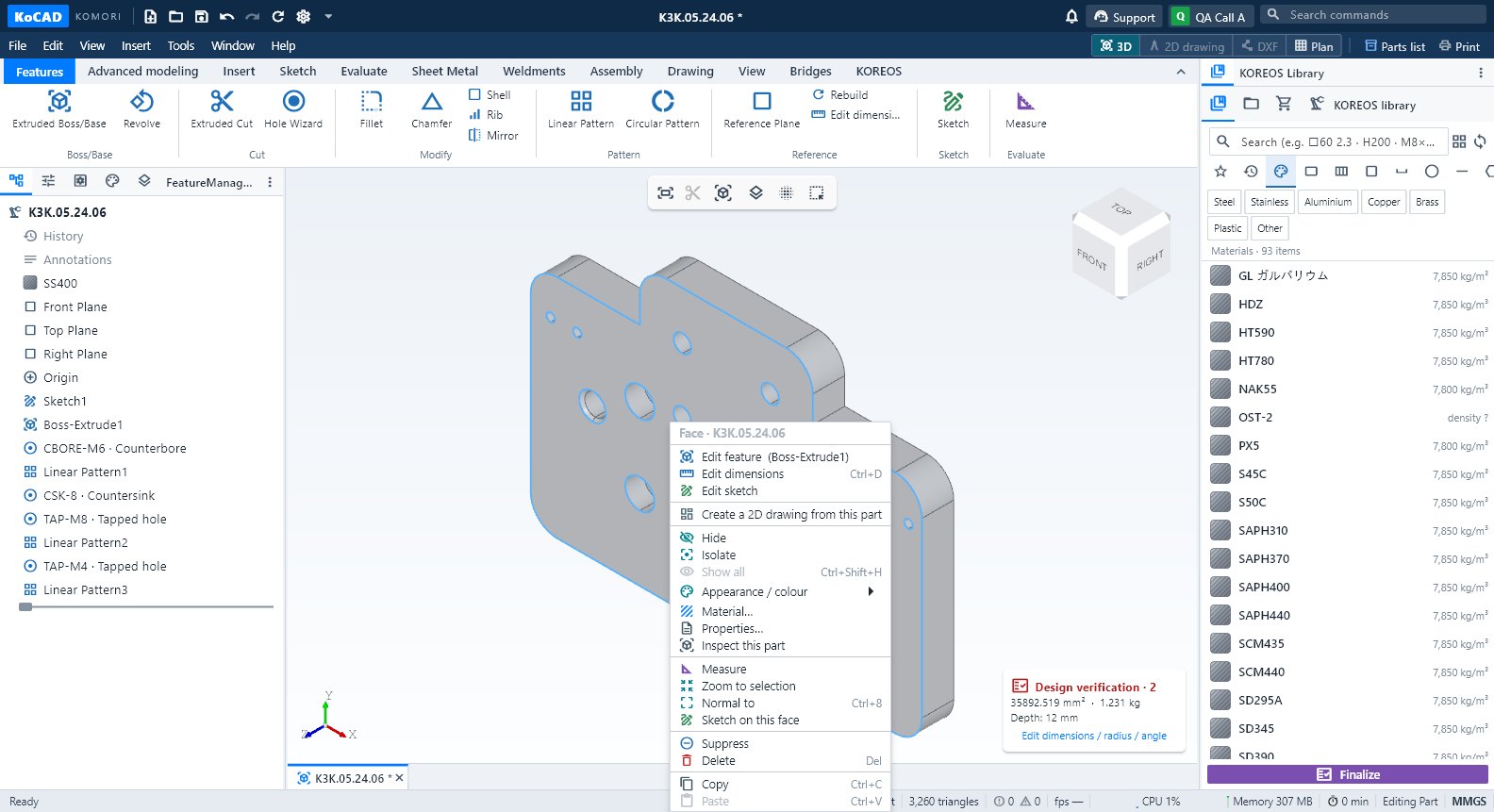Start a Circular Pattern feature
This screenshot has height=812, width=1494.
pyautogui.click(x=663, y=109)
